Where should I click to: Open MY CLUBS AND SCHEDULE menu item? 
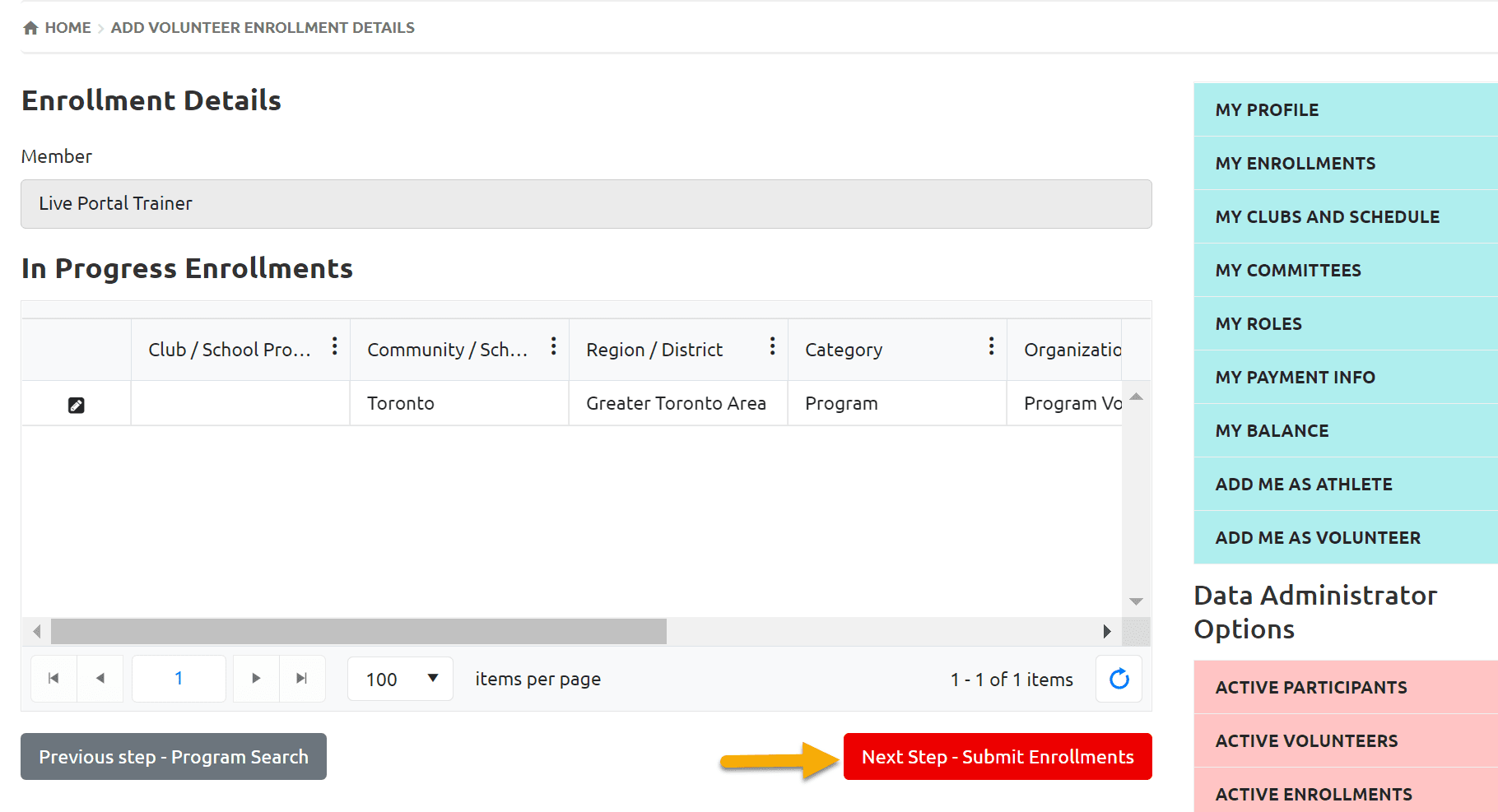pyautogui.click(x=1346, y=216)
